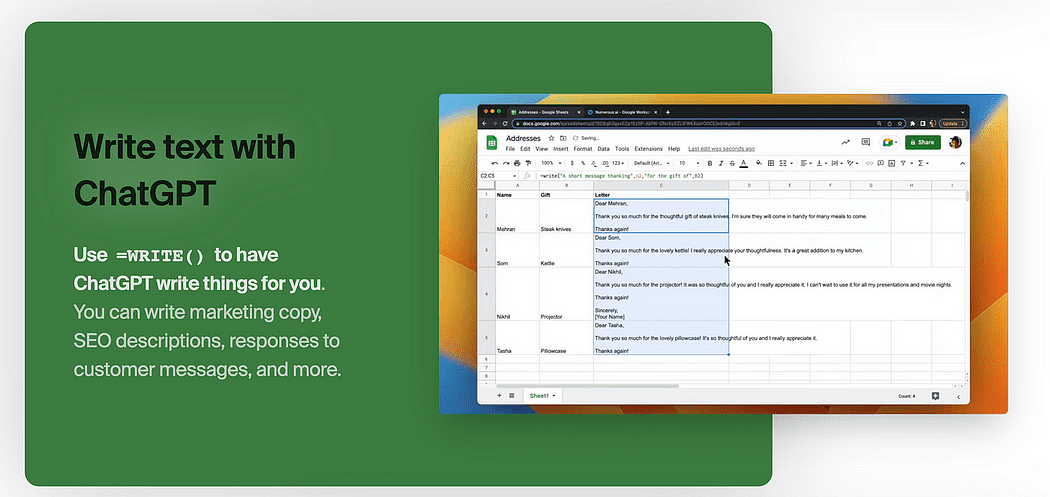The image size is (1050, 497).
Task: Open the Extensions menu
Action: [648, 149]
